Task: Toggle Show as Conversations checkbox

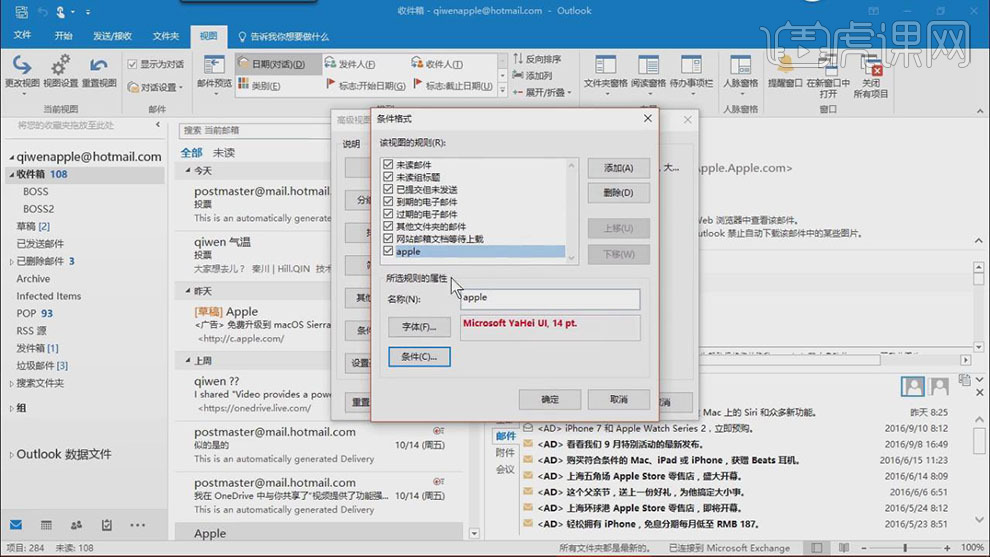Action: [x=132, y=64]
